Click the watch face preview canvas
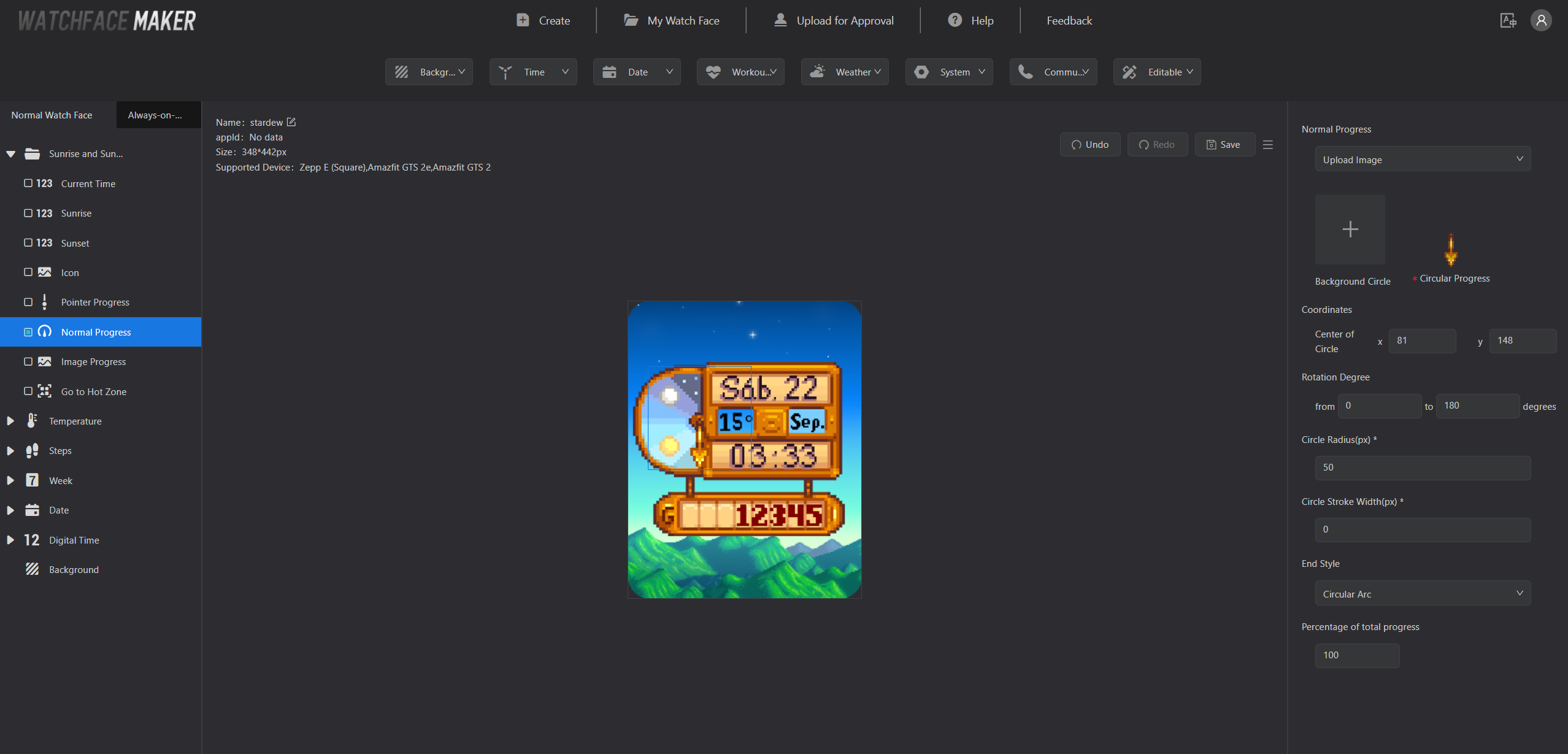Image resolution: width=1568 pixels, height=754 pixels. click(x=744, y=450)
